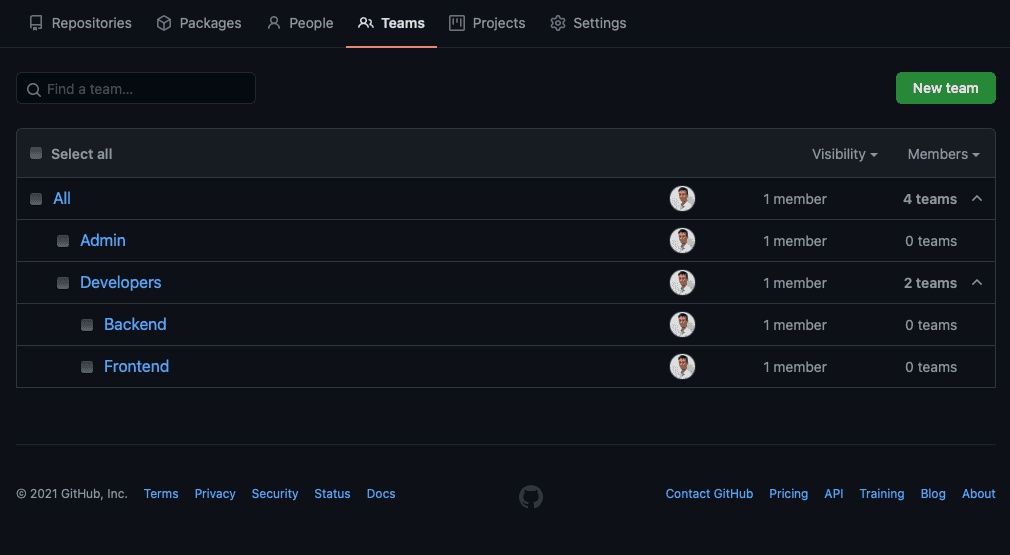Open the Visibility filter dropdown
Viewport: 1010px width, 555px height.
[x=844, y=154]
